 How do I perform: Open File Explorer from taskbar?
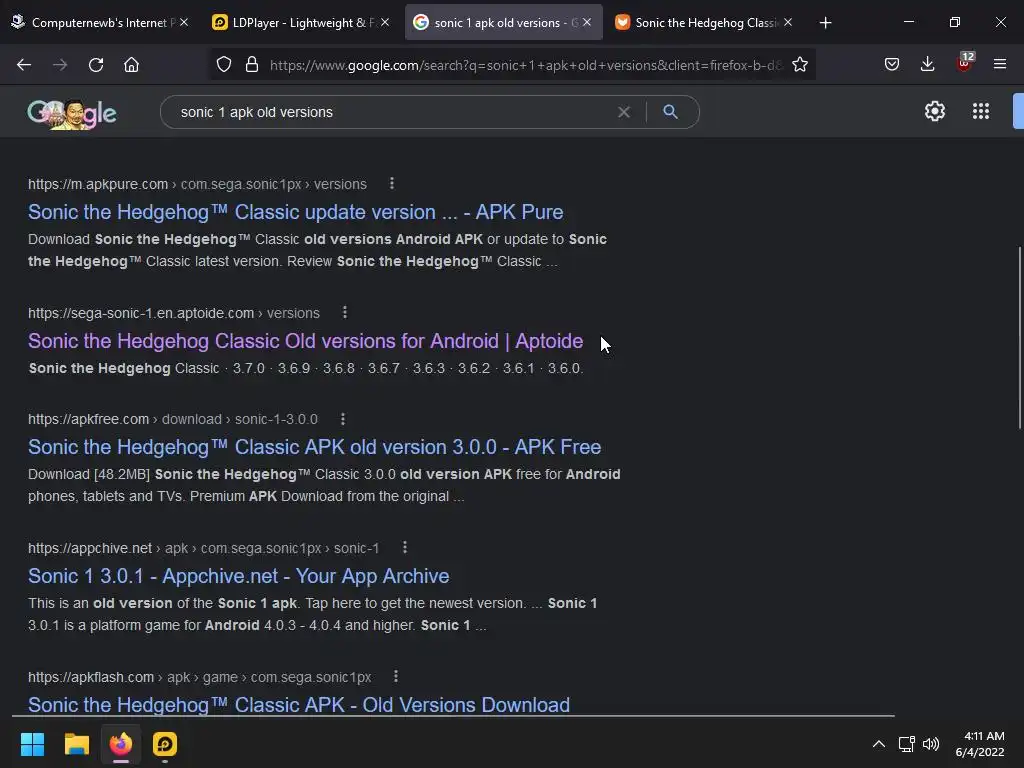[x=76, y=744]
